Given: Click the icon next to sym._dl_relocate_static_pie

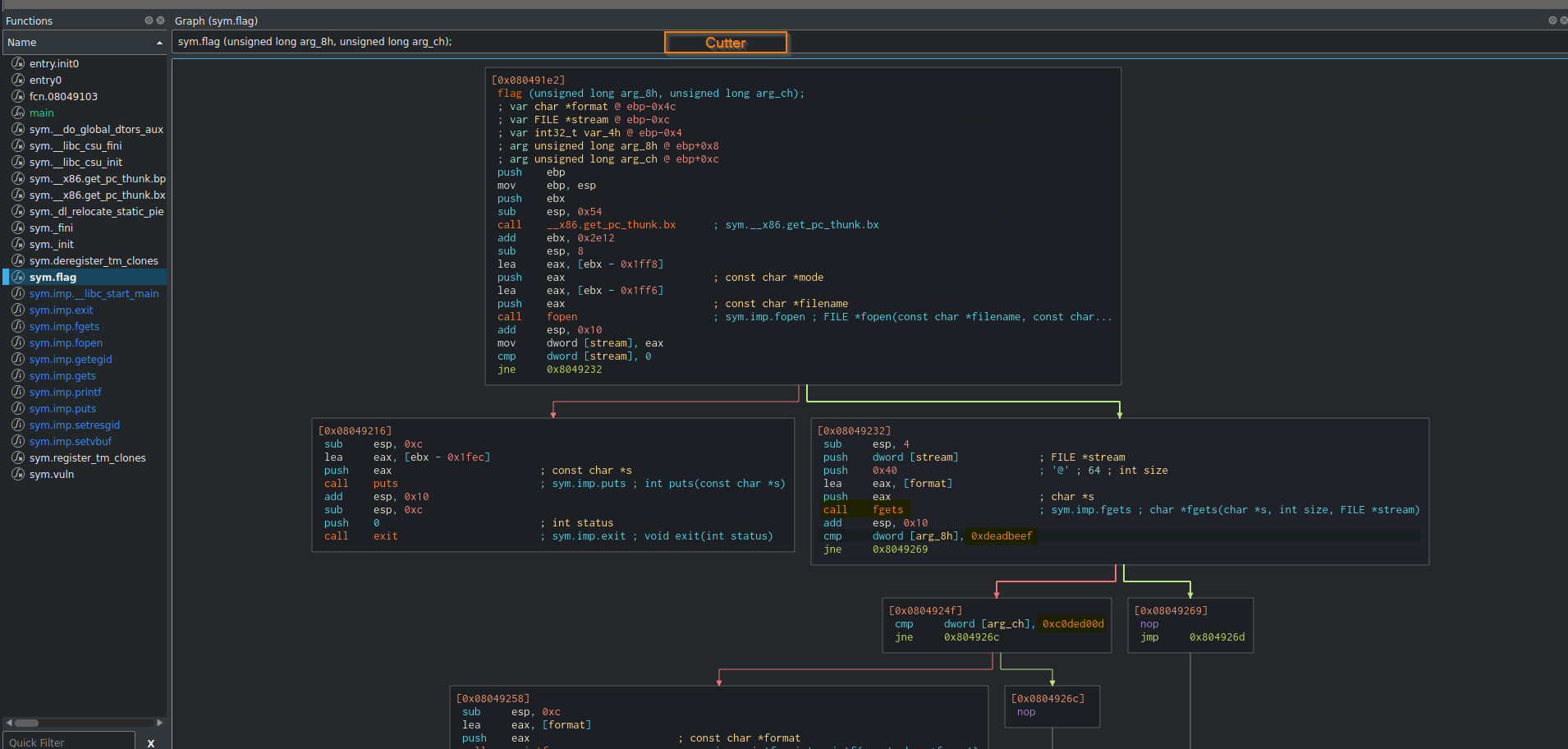Looking at the screenshot, I should click(x=18, y=211).
